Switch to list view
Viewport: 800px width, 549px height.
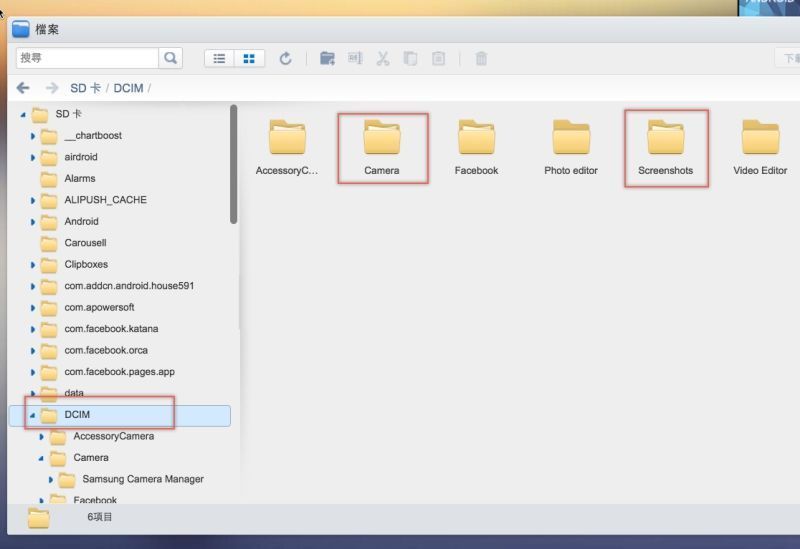(x=219, y=59)
